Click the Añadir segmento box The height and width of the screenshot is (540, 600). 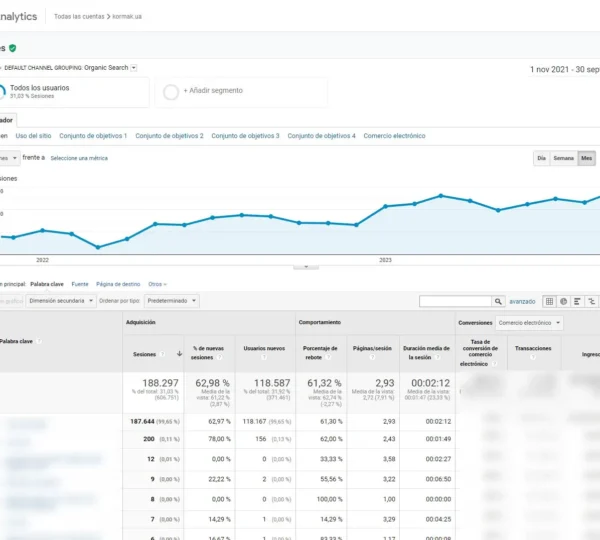240,92
